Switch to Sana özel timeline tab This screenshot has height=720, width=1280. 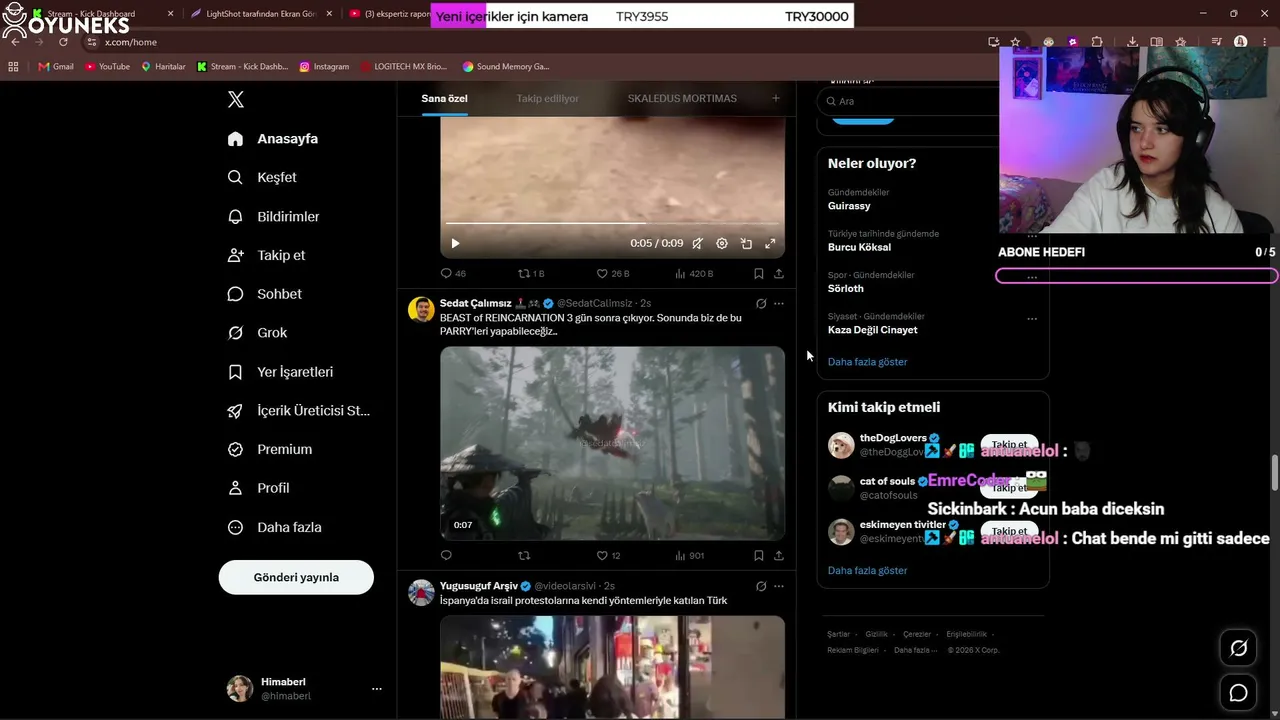444,98
